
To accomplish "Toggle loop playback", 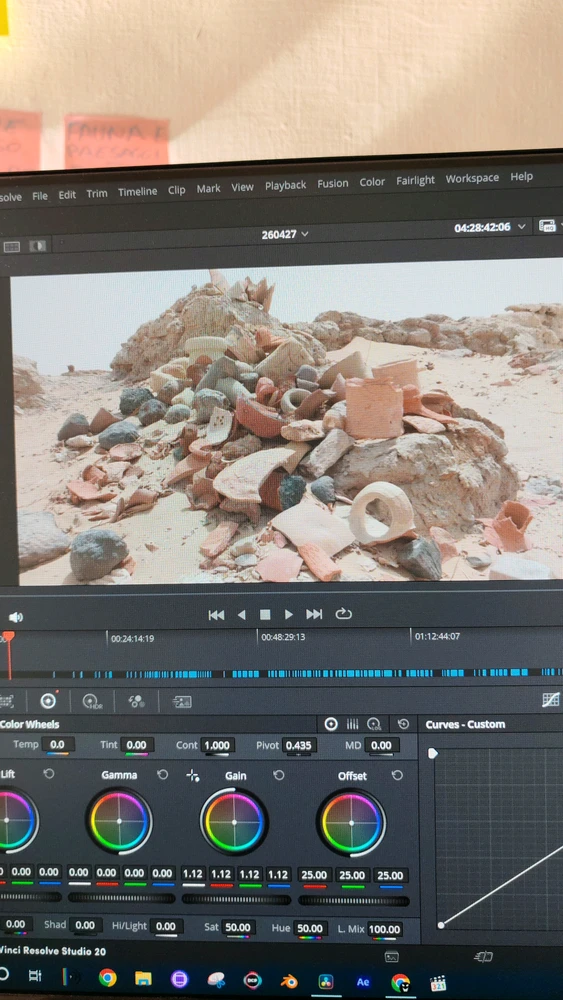I will pos(343,614).
